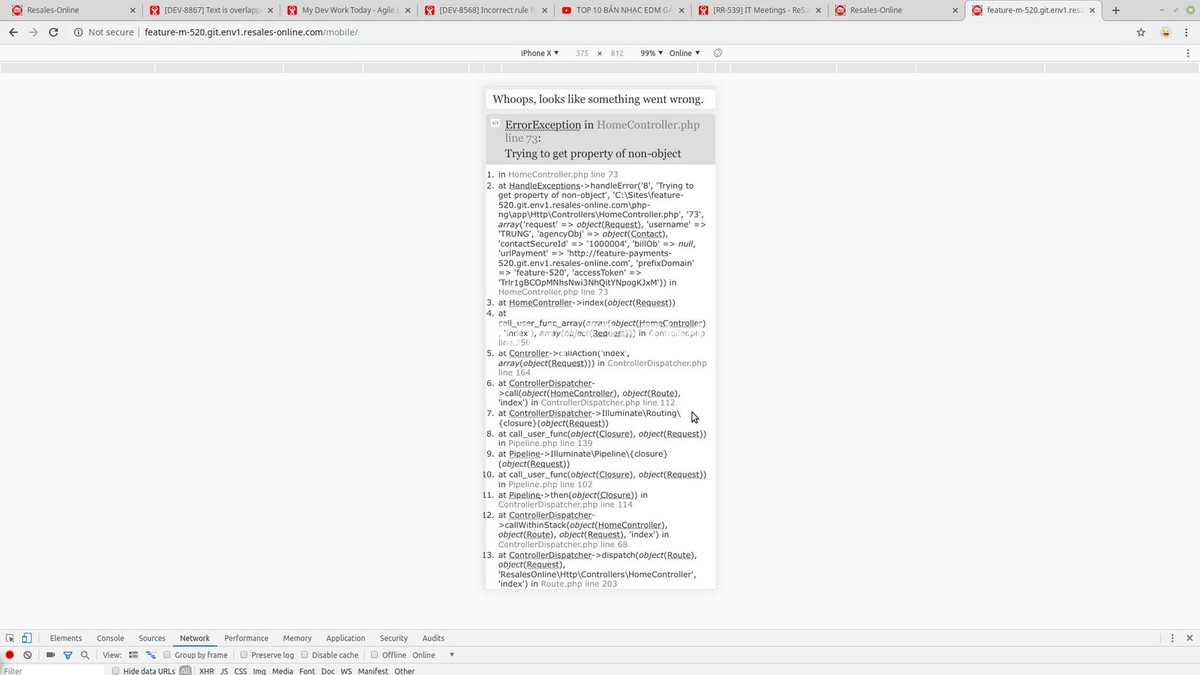Screen dimensions: 1200x675
Task: Open the iPhone X device dropdown
Action: (539, 53)
